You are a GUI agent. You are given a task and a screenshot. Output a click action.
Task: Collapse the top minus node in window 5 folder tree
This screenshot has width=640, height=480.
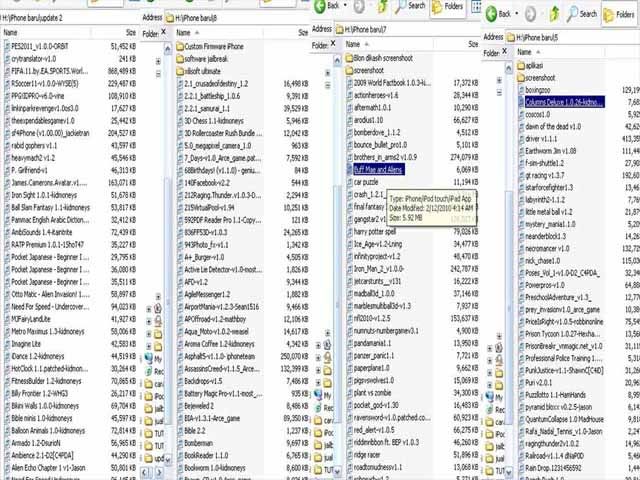click(x=499, y=93)
